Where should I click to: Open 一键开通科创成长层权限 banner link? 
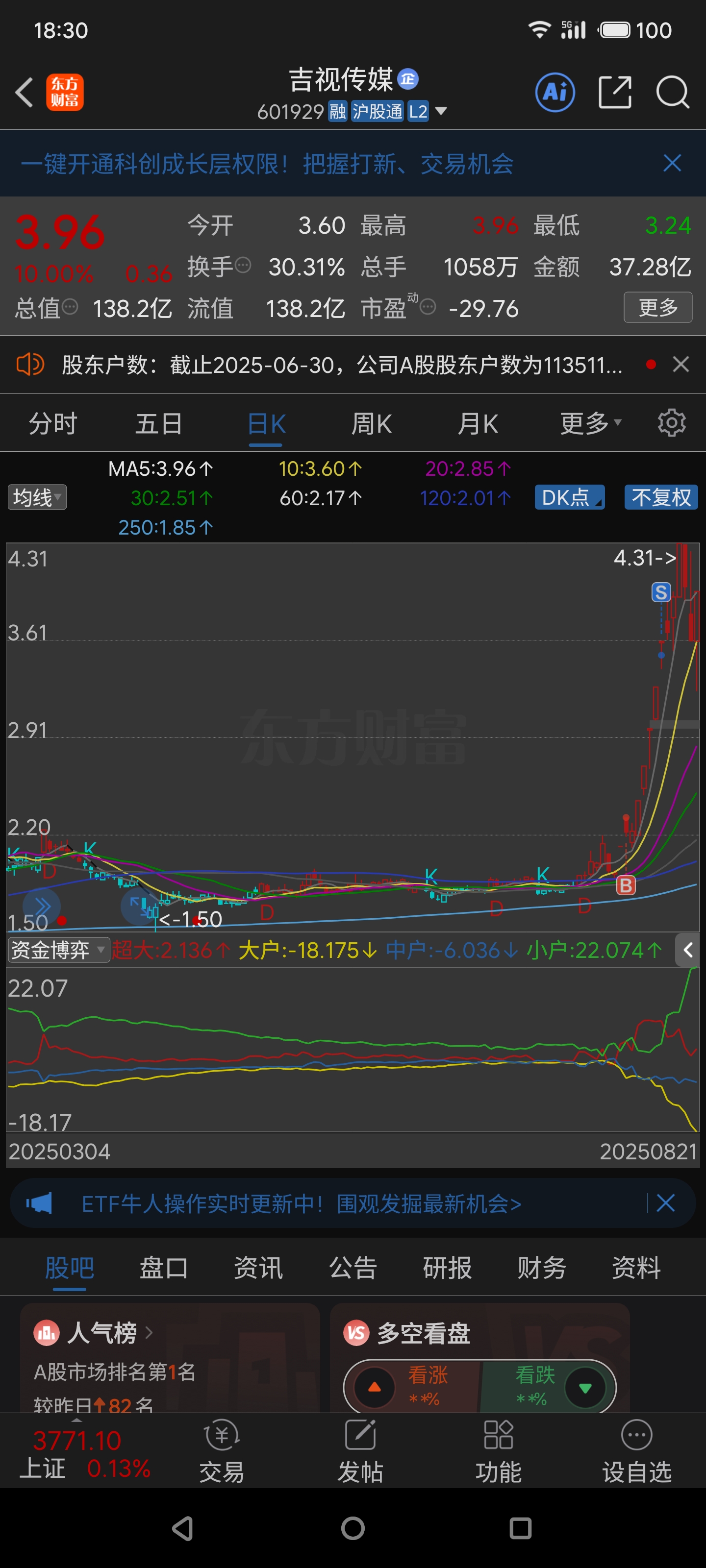[x=267, y=164]
